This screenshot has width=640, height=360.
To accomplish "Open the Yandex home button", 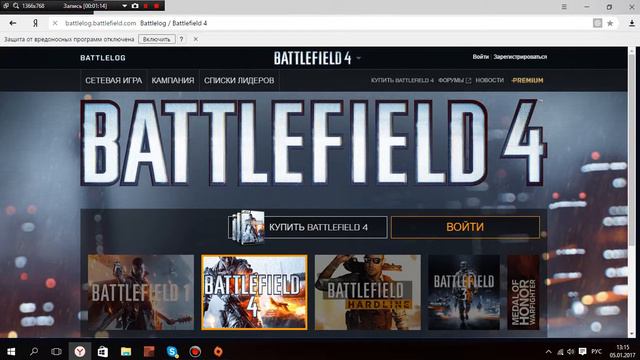I will coord(35,23).
